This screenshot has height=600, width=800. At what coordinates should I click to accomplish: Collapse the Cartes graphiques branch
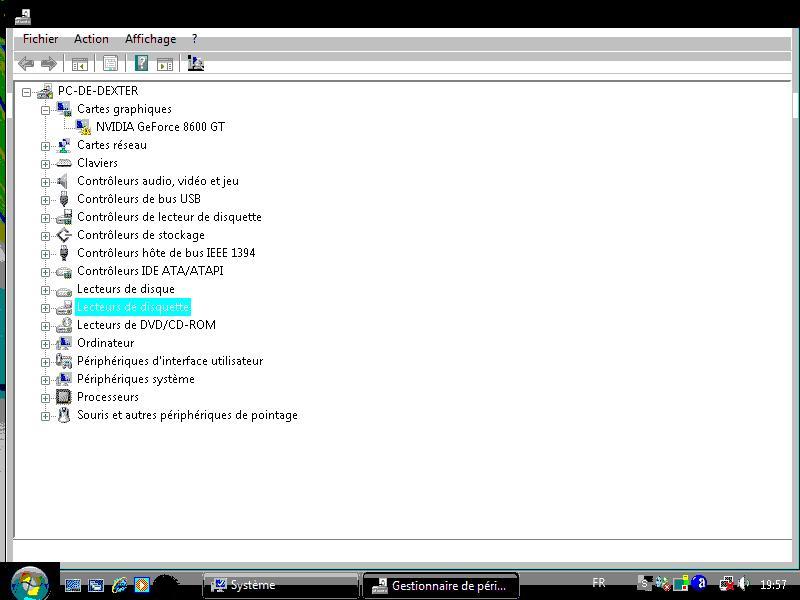point(45,110)
